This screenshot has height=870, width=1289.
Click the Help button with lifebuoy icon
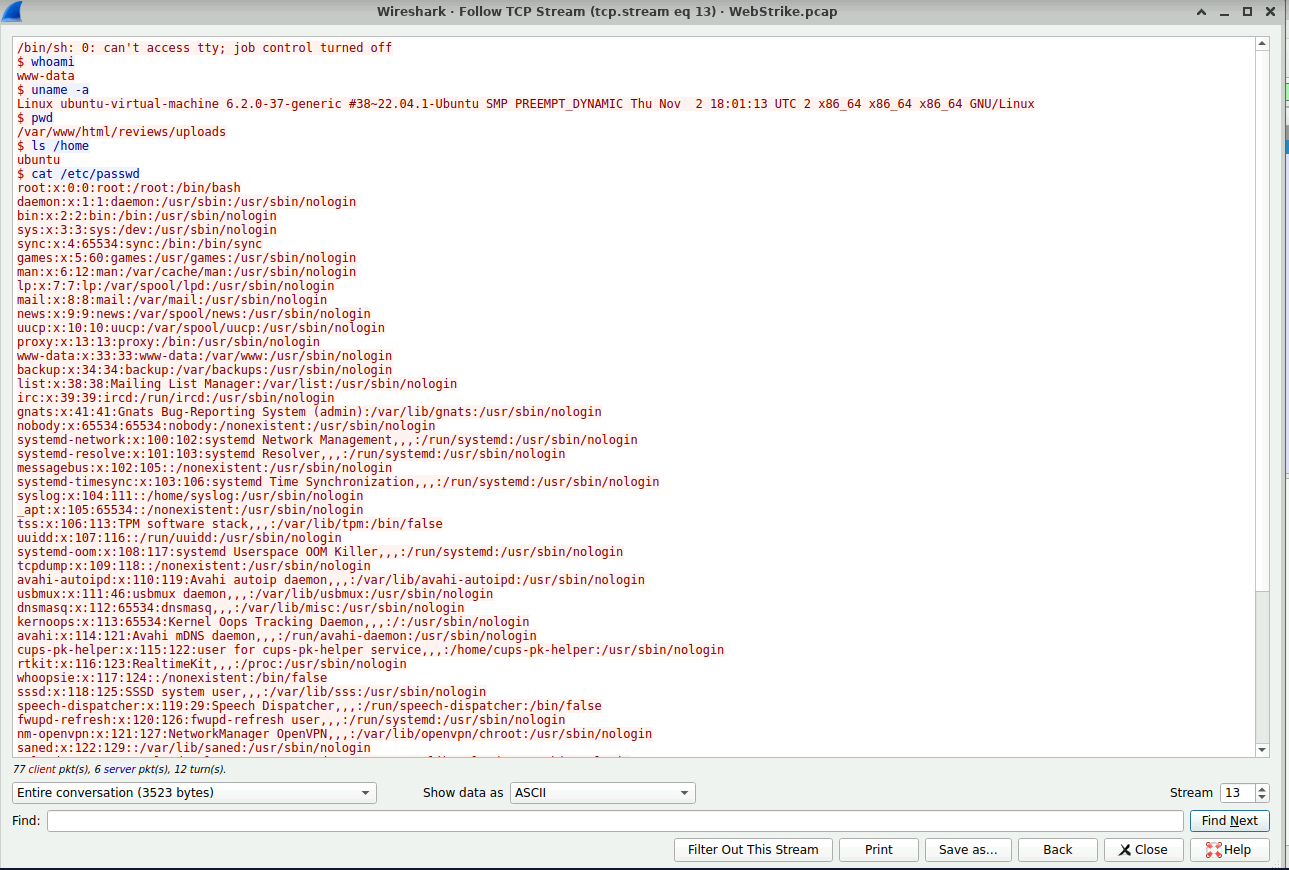tap(1237, 850)
